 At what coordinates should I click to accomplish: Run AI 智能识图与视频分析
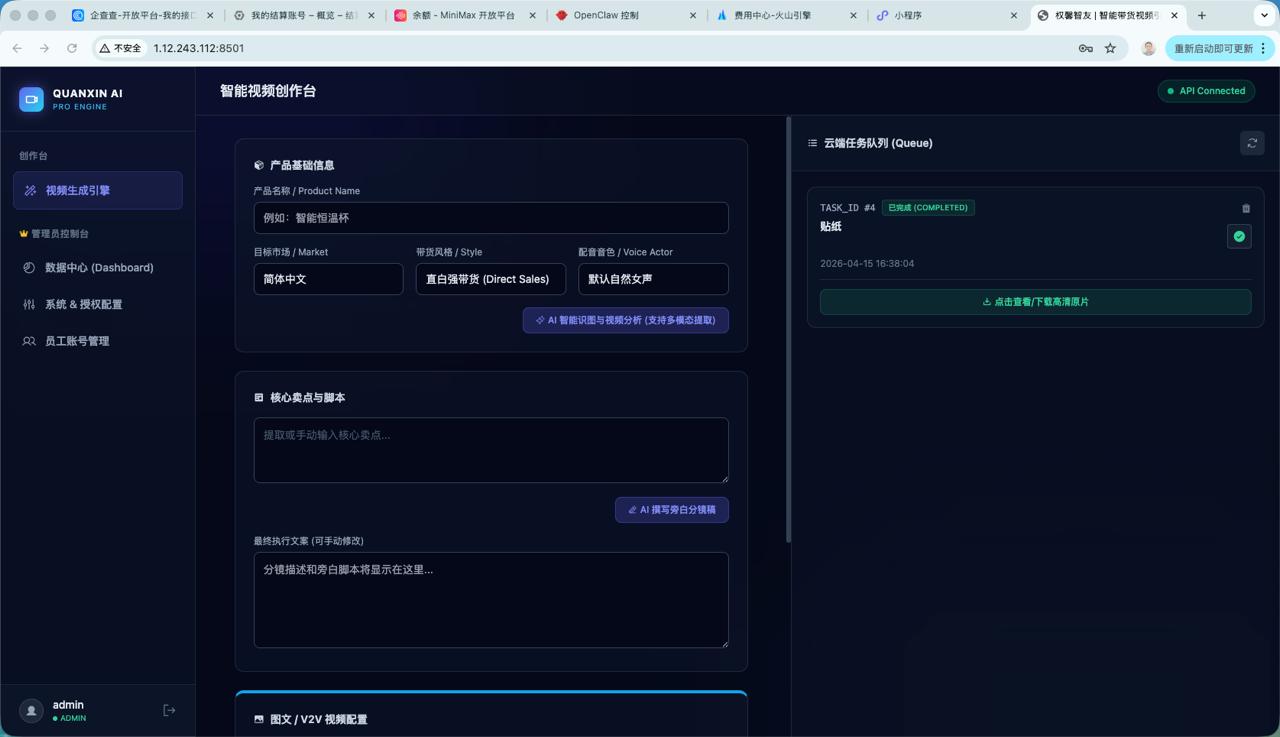(625, 320)
